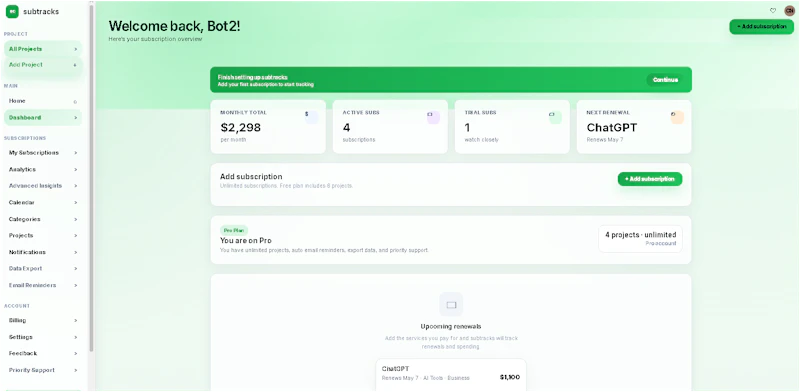
Task: Open the ChatGPT renewal entry
Action: (451, 374)
